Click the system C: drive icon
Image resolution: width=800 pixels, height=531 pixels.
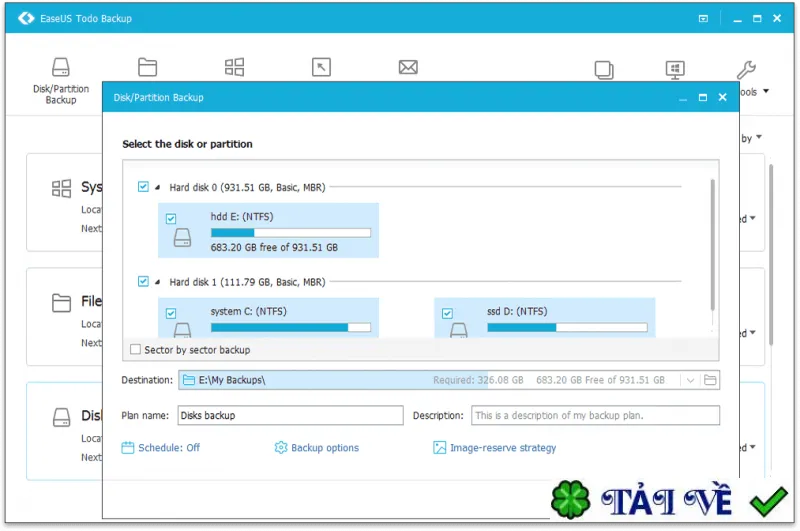click(x=182, y=330)
